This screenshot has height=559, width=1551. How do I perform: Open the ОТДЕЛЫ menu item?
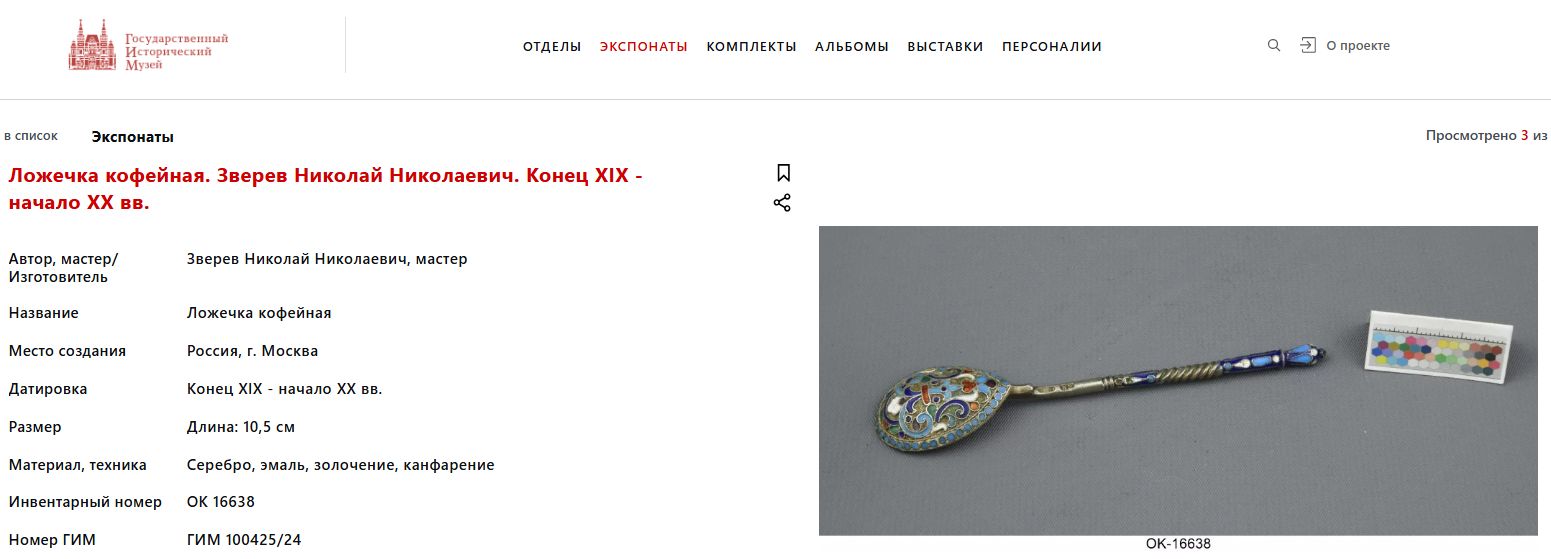point(552,46)
